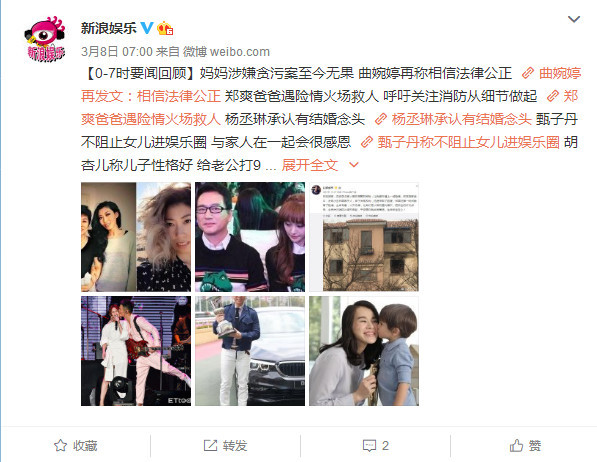Click the gold crown membership badge
This screenshot has width=597, height=462.
[x=165, y=28]
